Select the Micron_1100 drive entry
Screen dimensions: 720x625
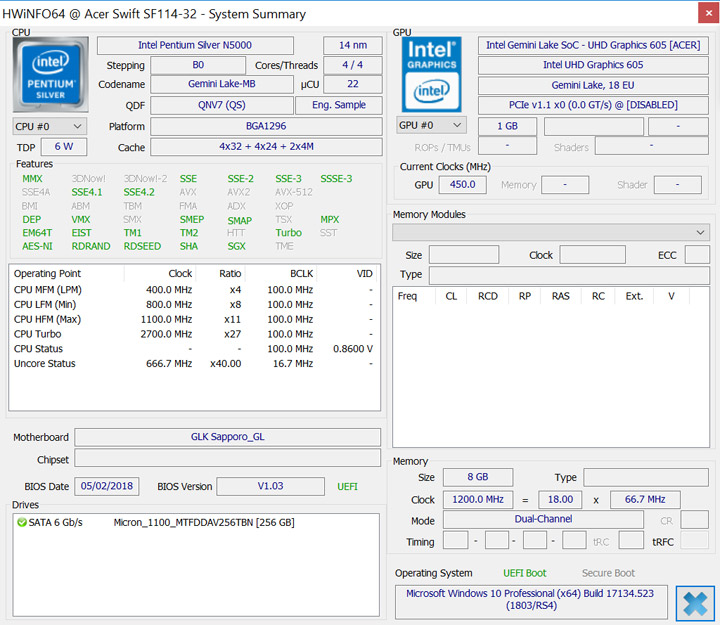pos(203,522)
